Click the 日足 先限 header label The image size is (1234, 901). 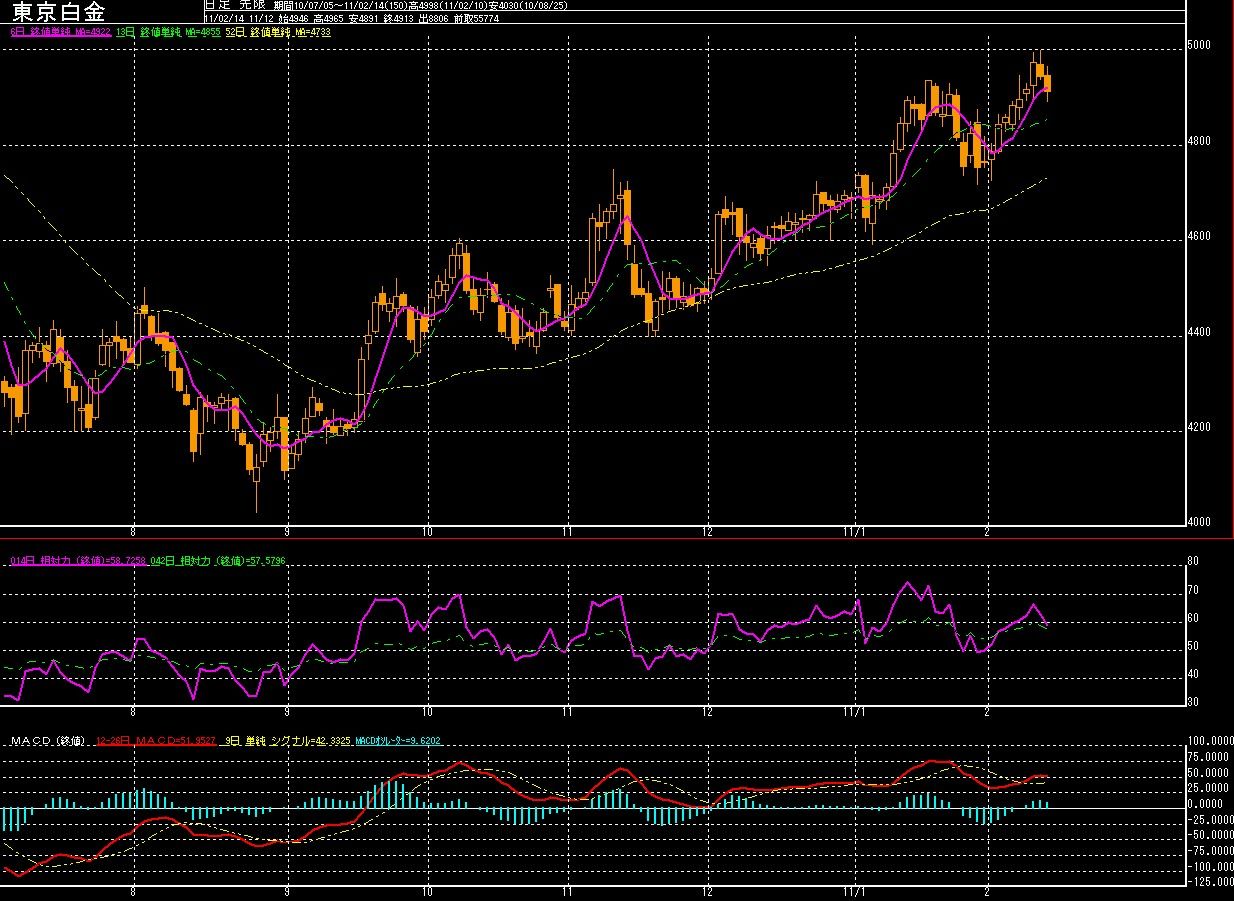[x=235, y=6]
